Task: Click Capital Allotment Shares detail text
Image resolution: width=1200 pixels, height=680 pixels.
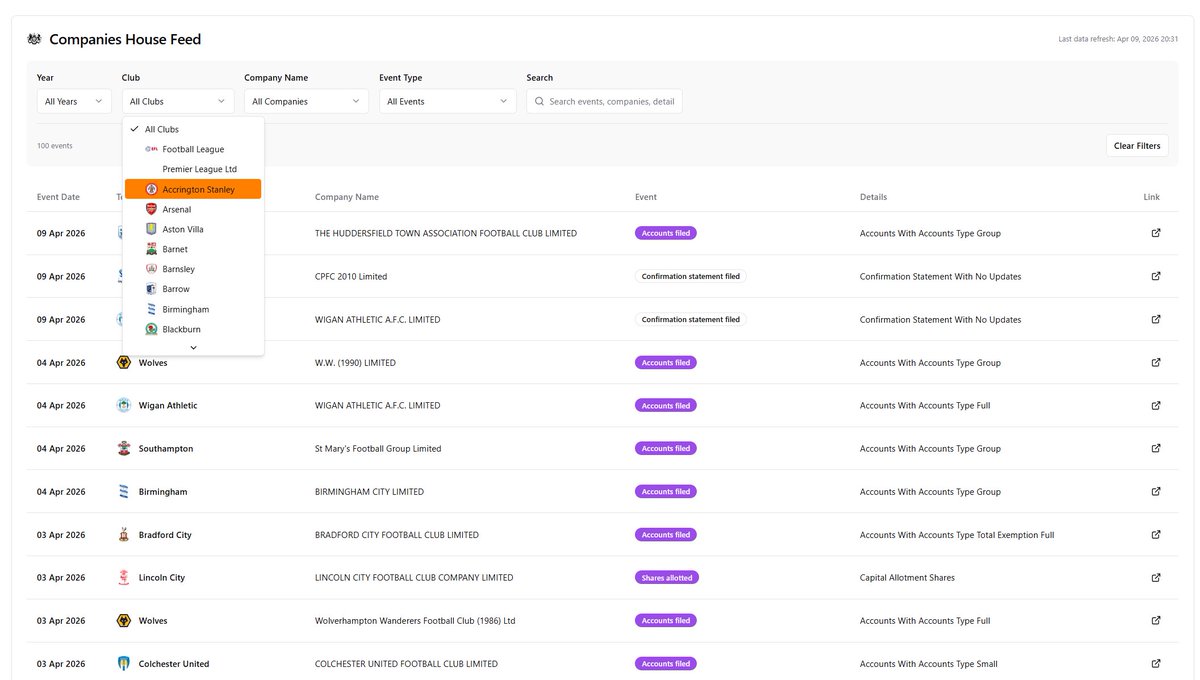Action: tap(907, 577)
